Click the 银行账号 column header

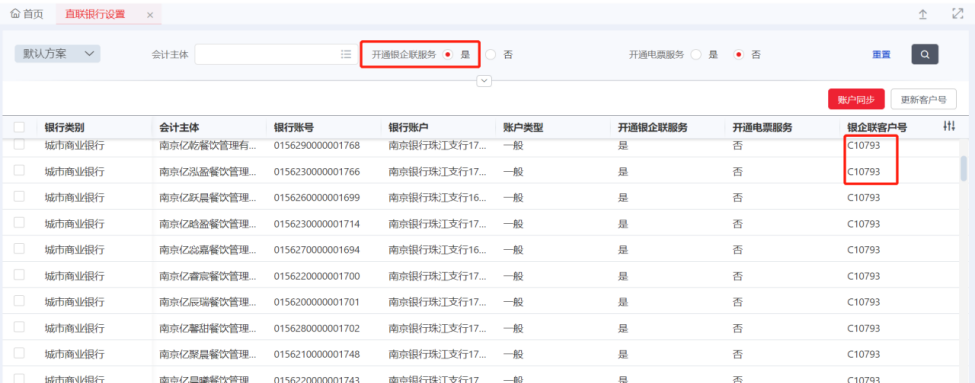[x=293, y=127]
